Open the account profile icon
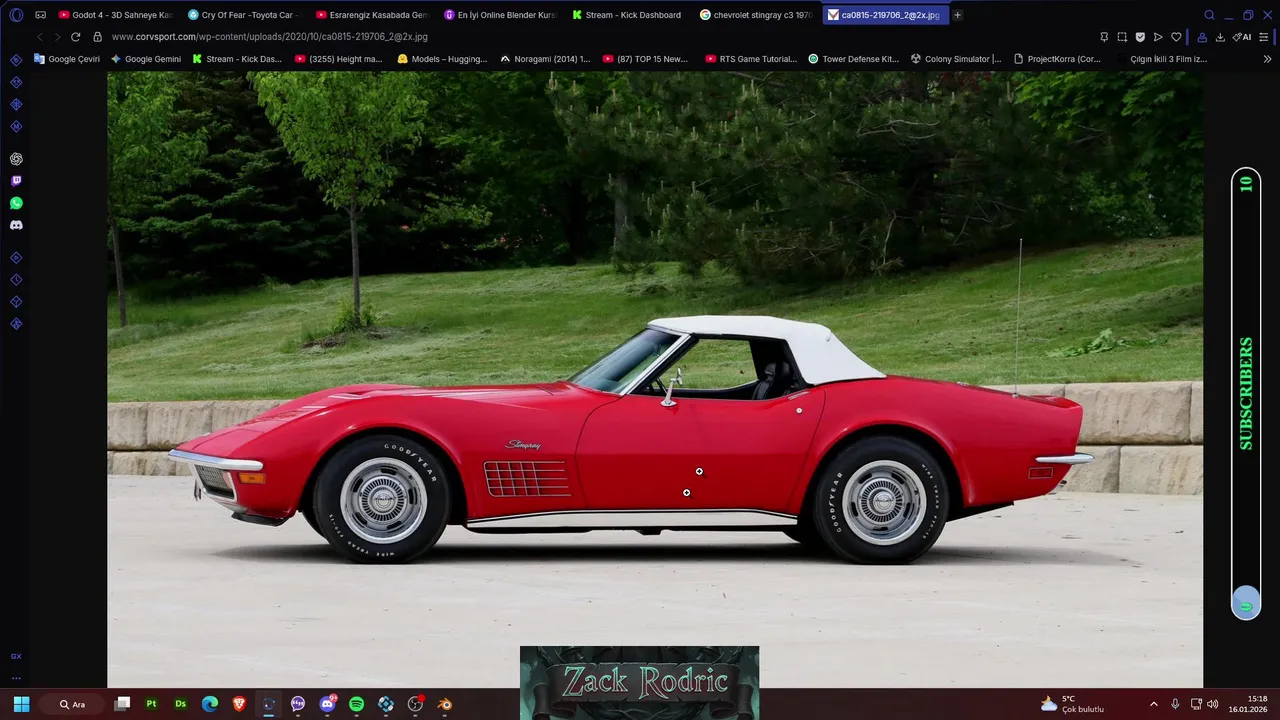Screen dimensions: 1280x720 pyautogui.click(x=1202, y=37)
